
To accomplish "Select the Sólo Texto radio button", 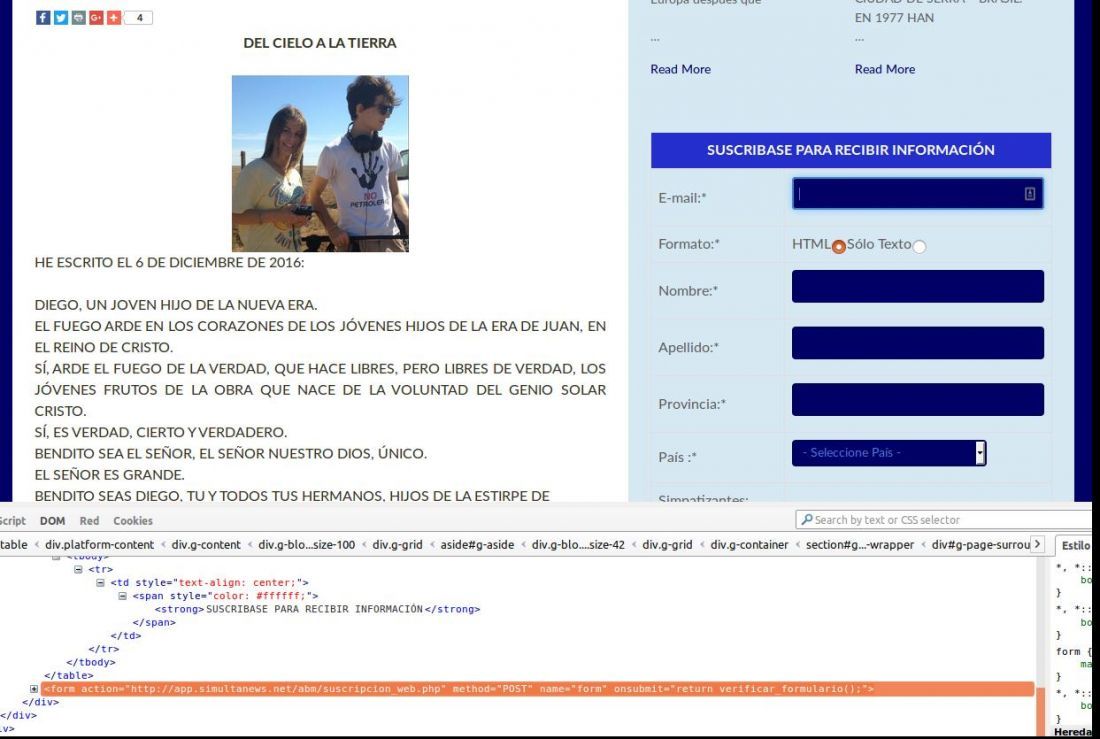I will (x=919, y=246).
